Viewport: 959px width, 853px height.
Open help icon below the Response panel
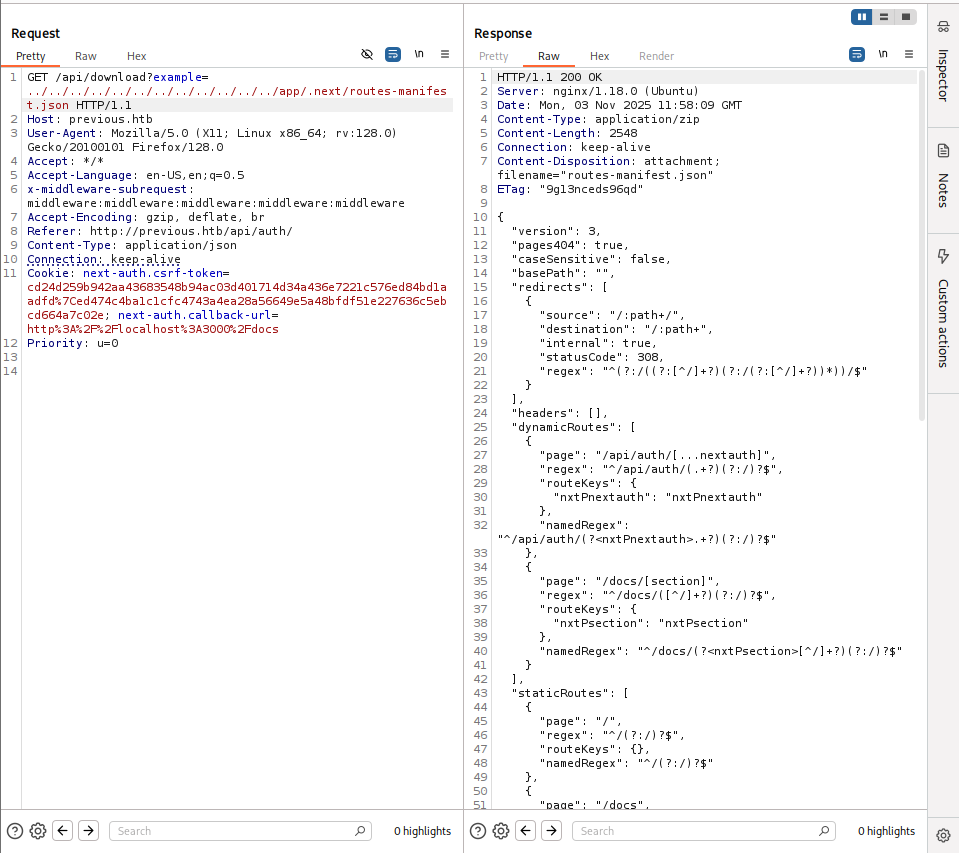tap(478, 831)
